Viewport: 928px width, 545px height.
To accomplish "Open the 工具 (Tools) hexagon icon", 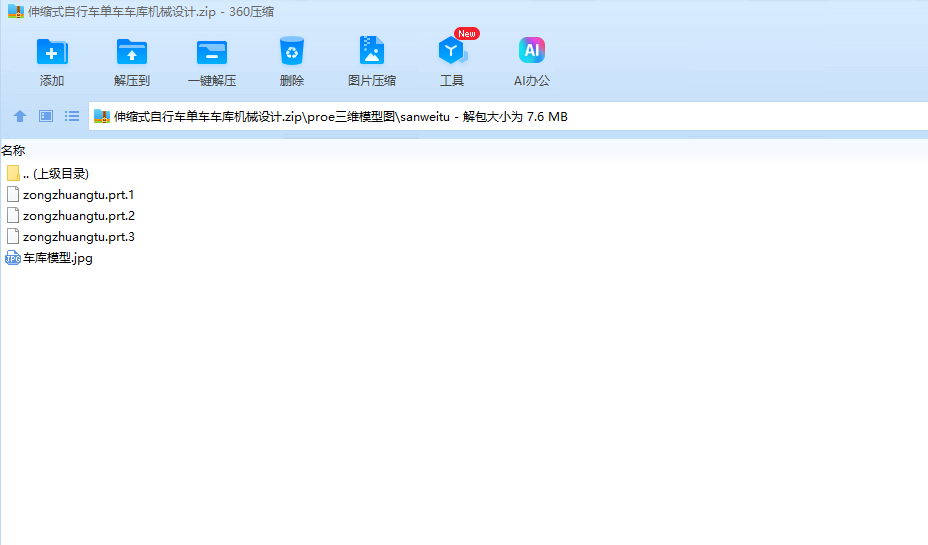I will [452, 51].
